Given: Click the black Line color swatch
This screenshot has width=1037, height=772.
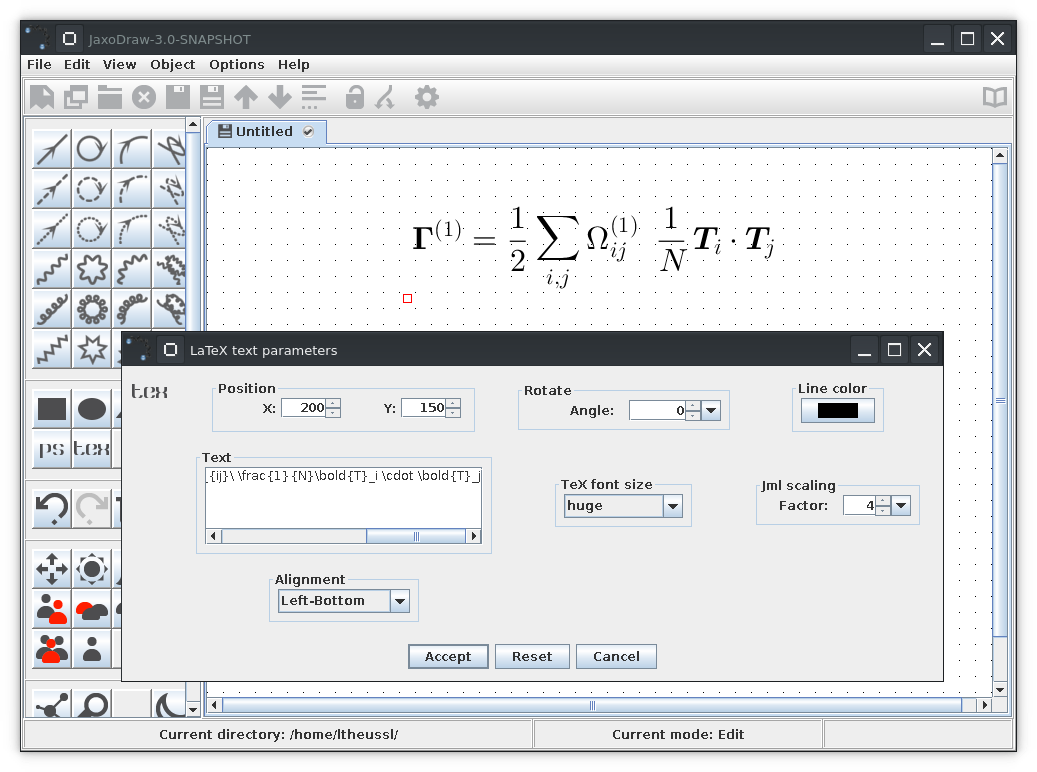Looking at the screenshot, I should click(837, 411).
